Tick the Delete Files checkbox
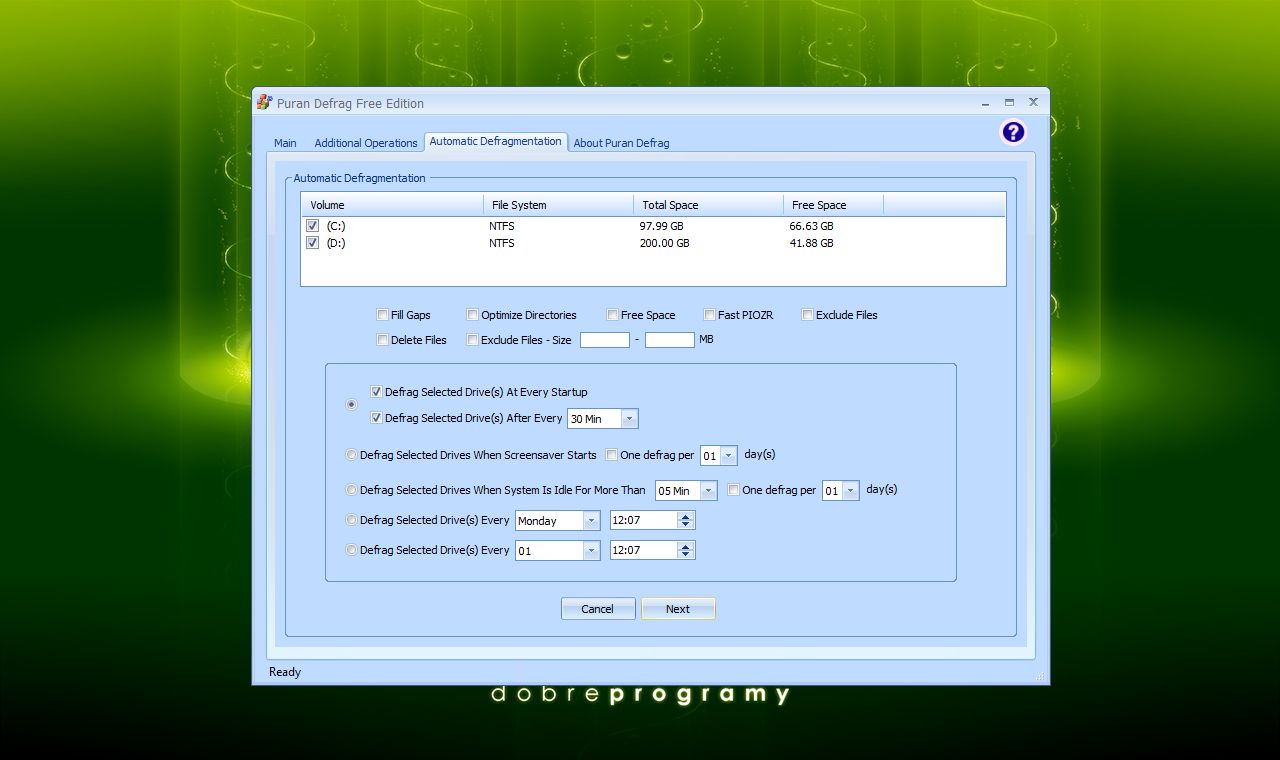 382,340
